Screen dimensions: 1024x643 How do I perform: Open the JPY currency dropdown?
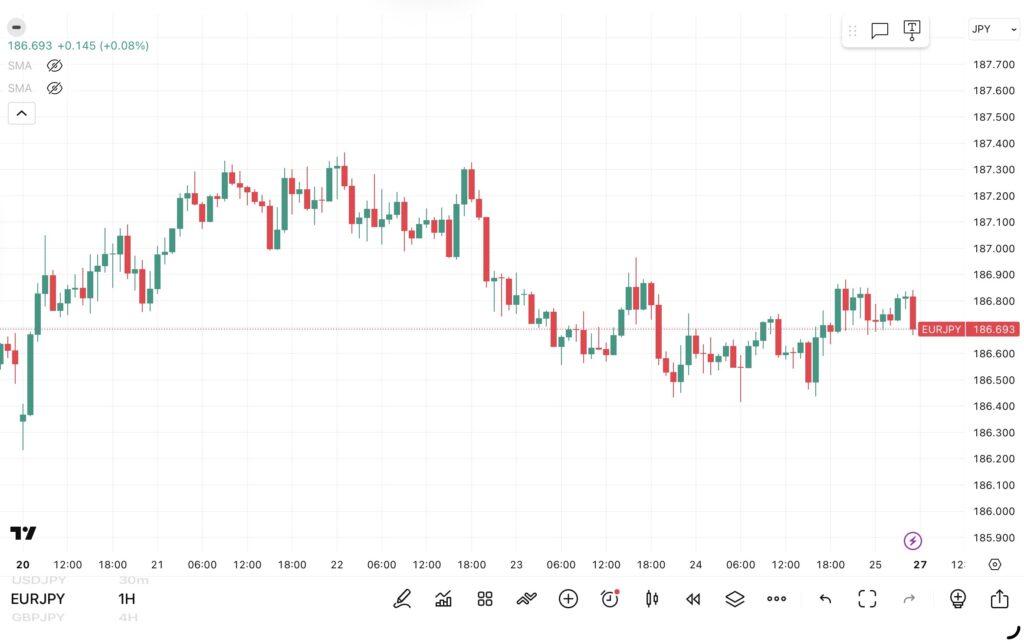click(993, 30)
